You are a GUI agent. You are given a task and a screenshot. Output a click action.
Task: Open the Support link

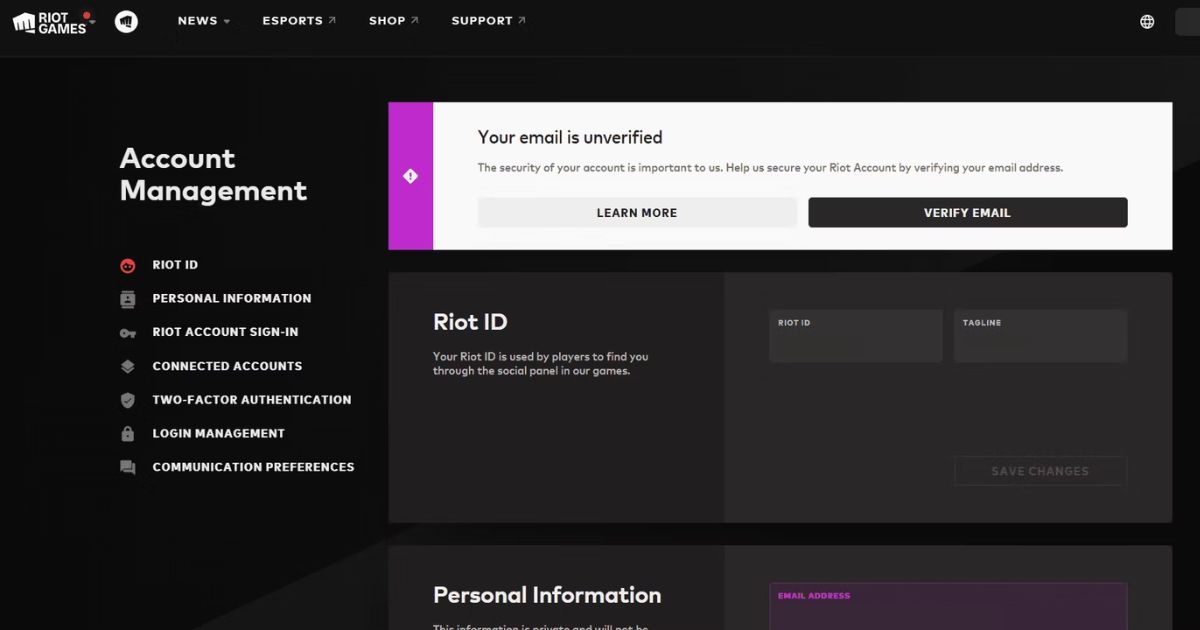pos(488,21)
